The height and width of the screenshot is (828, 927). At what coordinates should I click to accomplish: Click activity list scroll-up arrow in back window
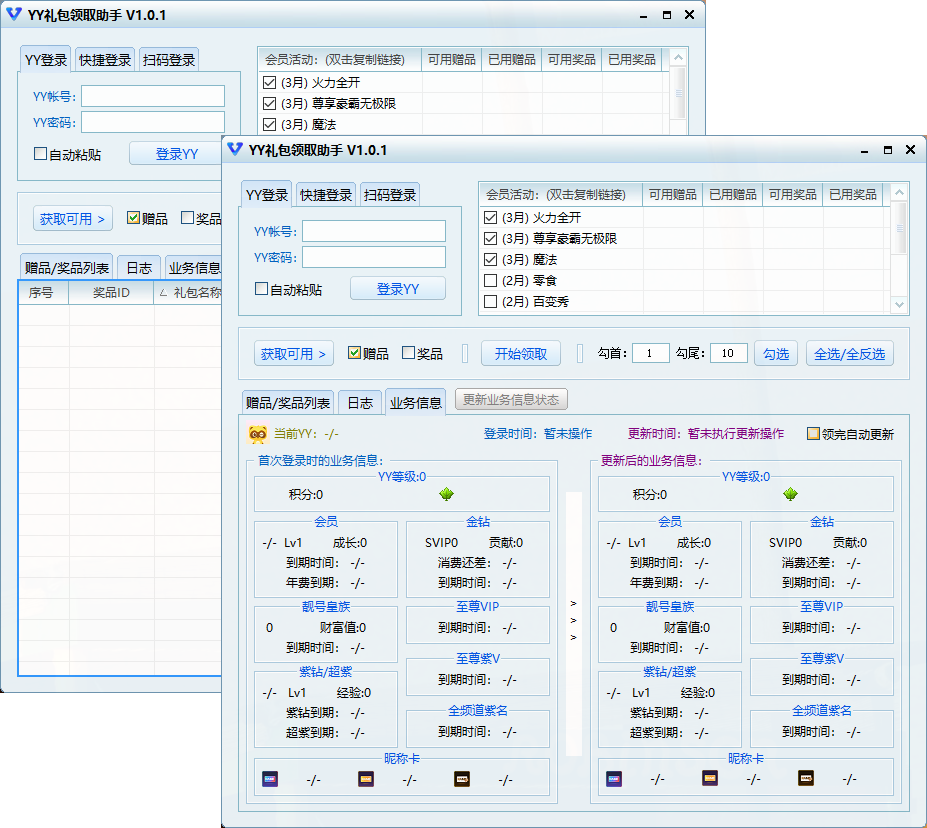click(x=679, y=58)
